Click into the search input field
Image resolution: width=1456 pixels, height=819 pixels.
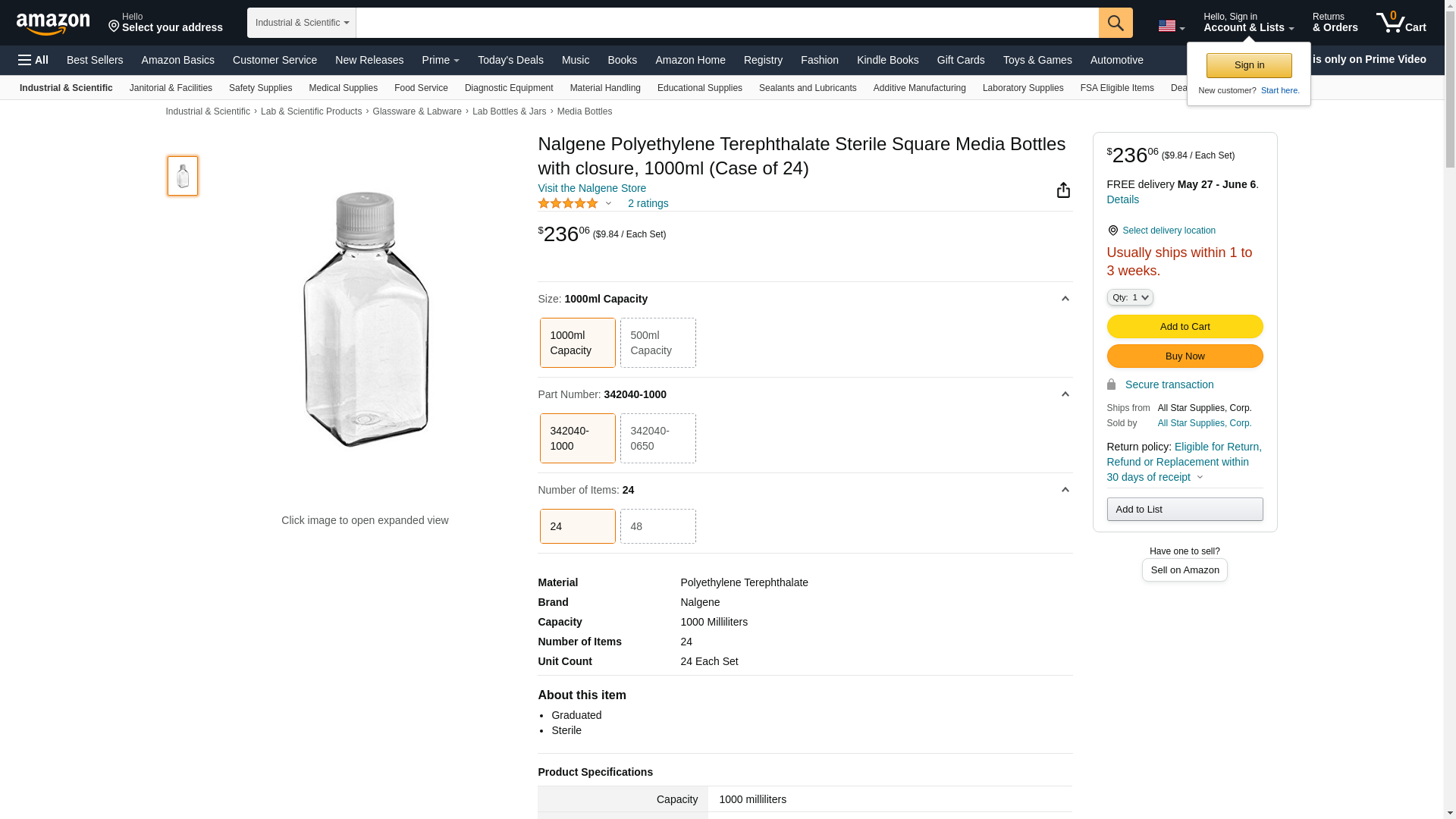726,23
